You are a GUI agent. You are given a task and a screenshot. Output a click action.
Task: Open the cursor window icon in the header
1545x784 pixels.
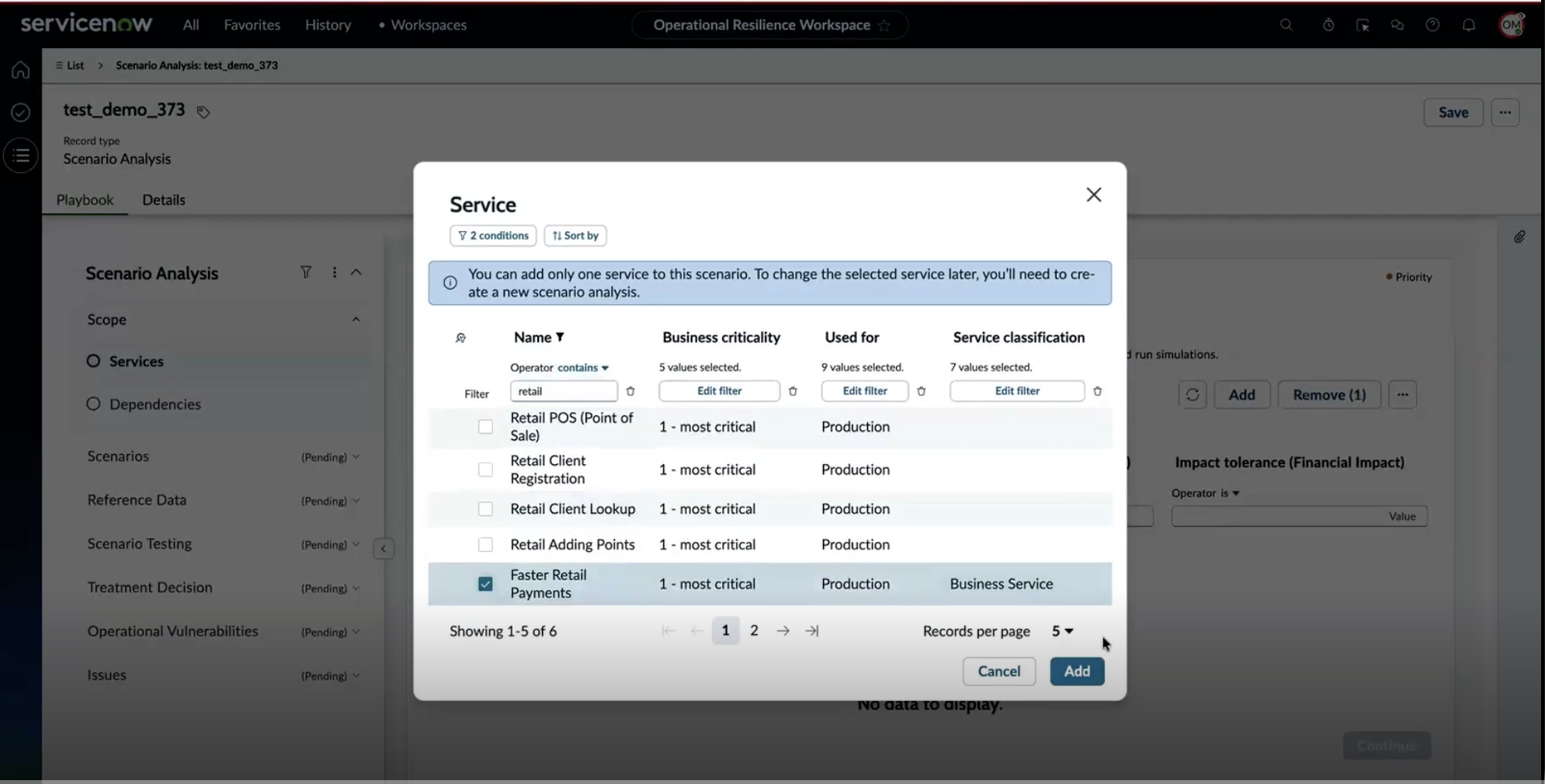pyautogui.click(x=1363, y=25)
